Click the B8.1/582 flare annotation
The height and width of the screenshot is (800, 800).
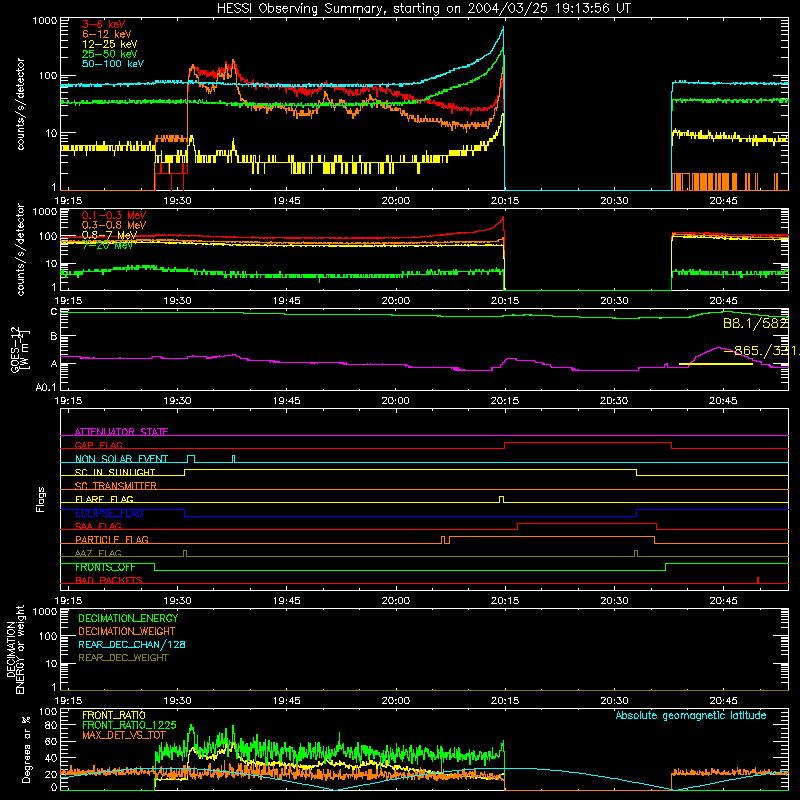point(755,323)
